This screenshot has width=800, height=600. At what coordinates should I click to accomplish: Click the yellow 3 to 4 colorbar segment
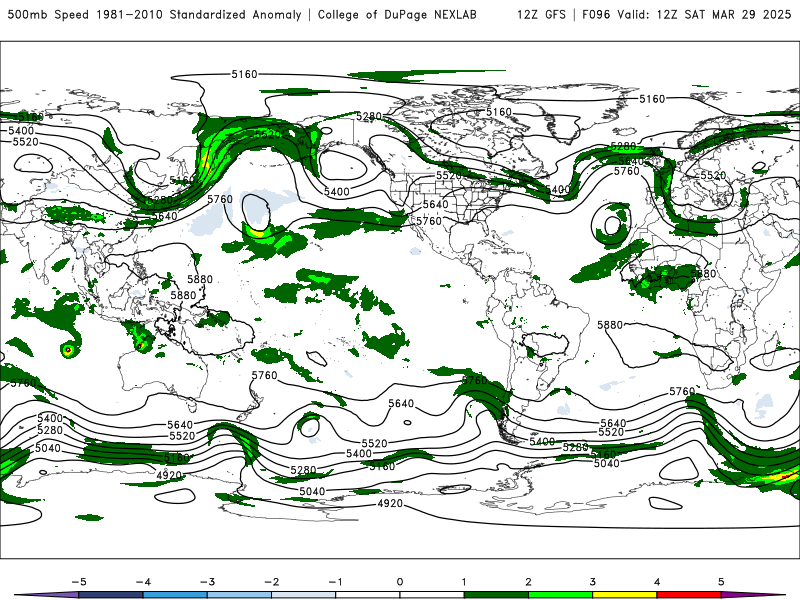click(625, 595)
